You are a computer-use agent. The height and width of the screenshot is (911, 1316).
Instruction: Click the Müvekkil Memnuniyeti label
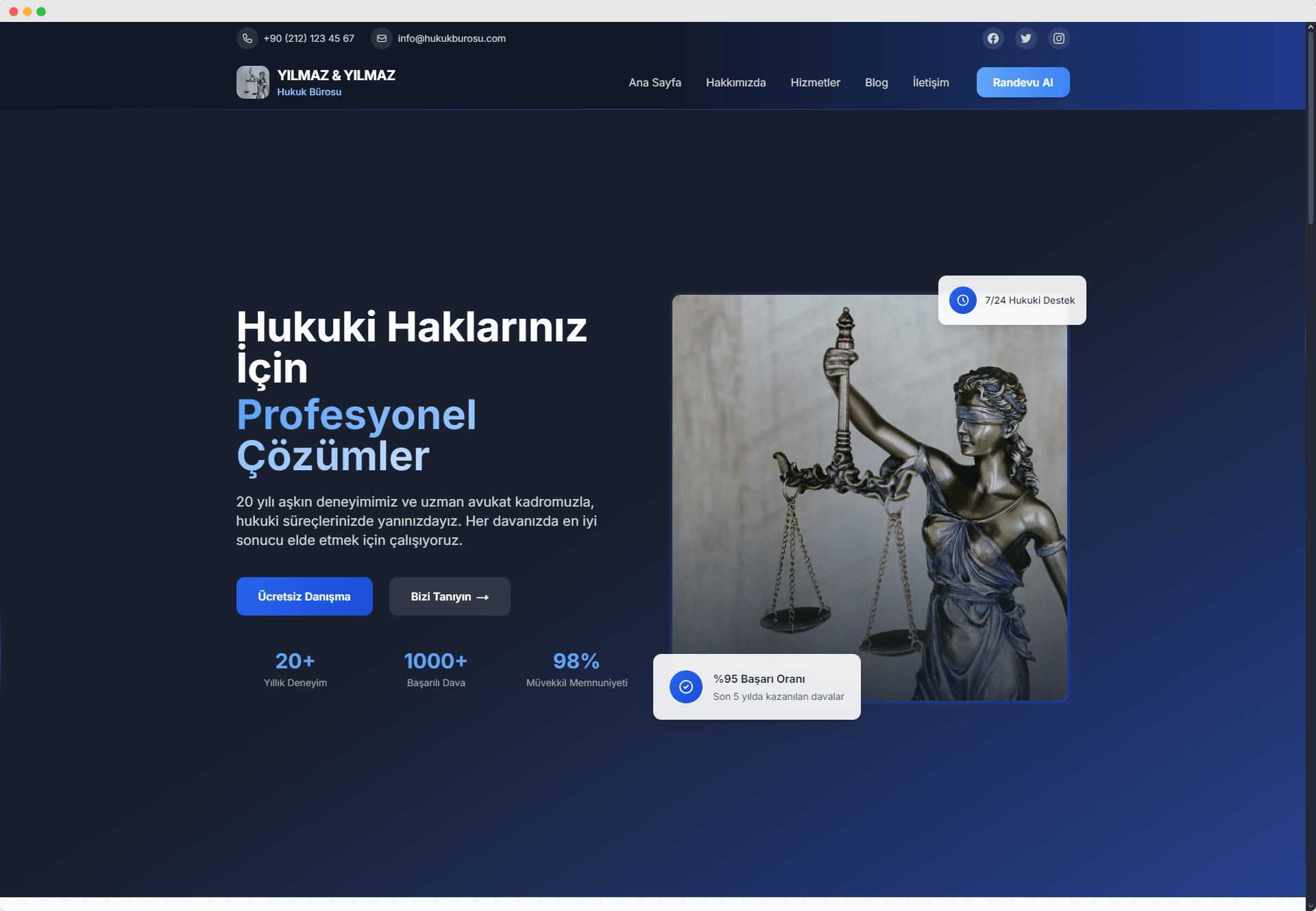[576, 683]
